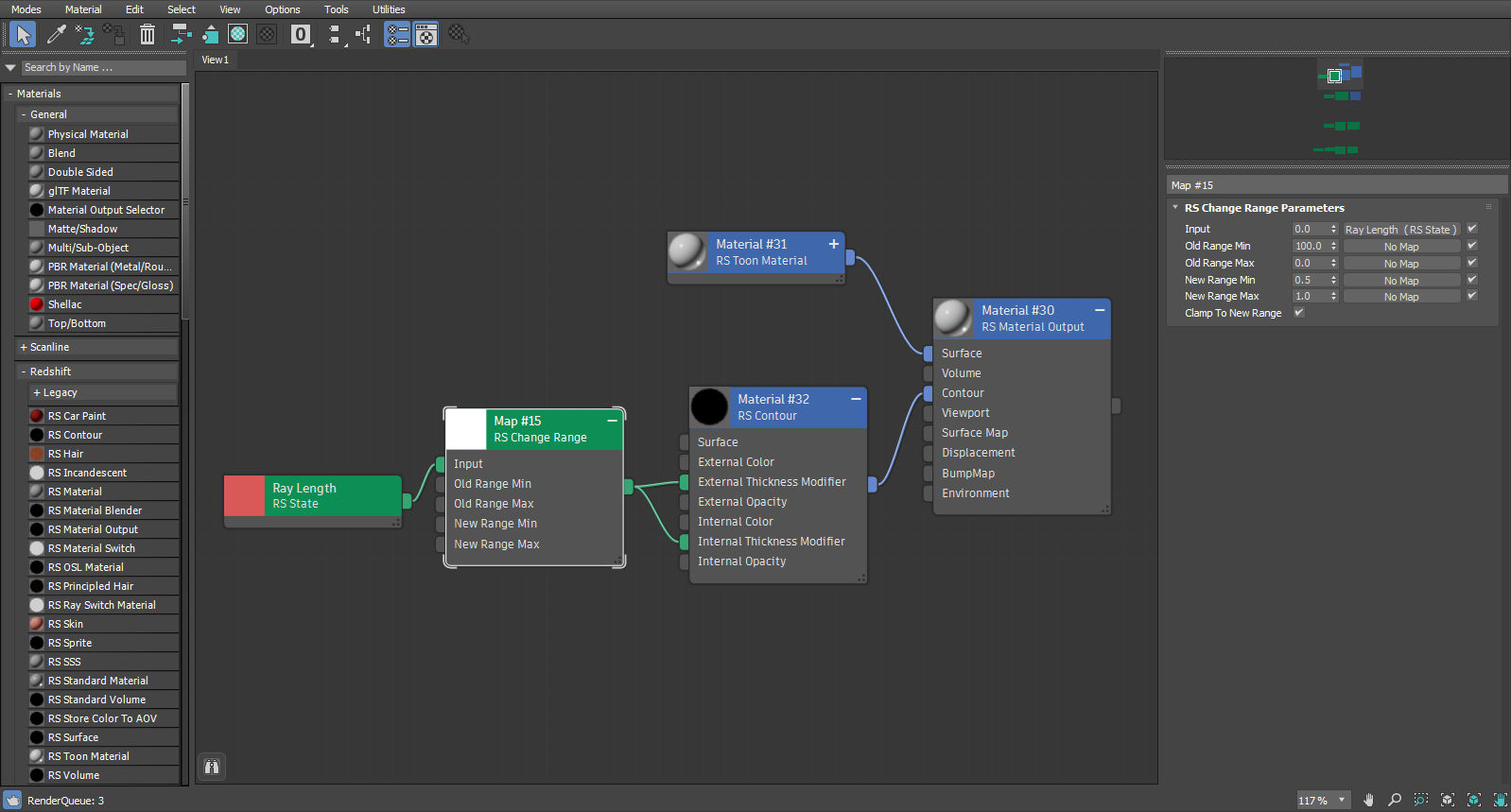Click Hide Unused Nodeslots icon
The height and width of the screenshot is (812, 1511).
[210, 35]
